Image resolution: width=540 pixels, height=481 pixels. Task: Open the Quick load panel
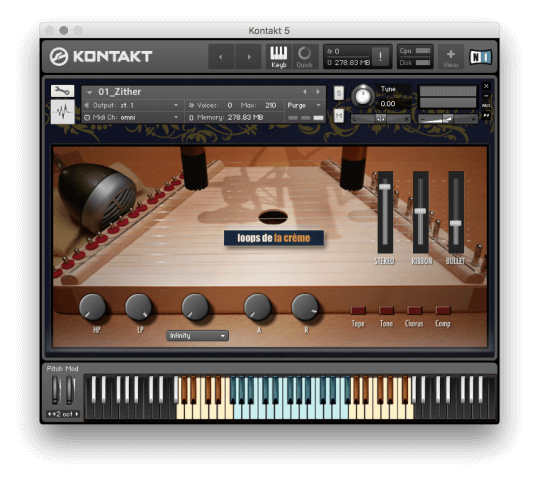[x=304, y=57]
